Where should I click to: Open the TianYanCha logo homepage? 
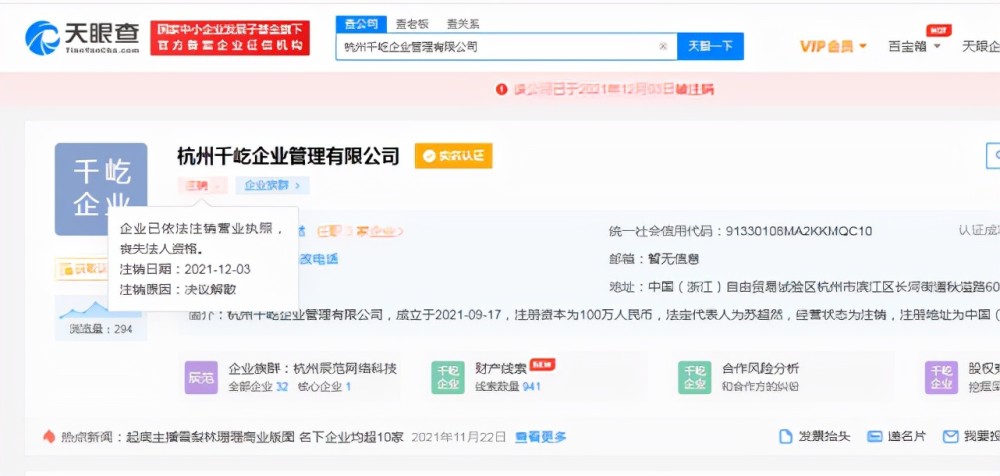(82, 38)
